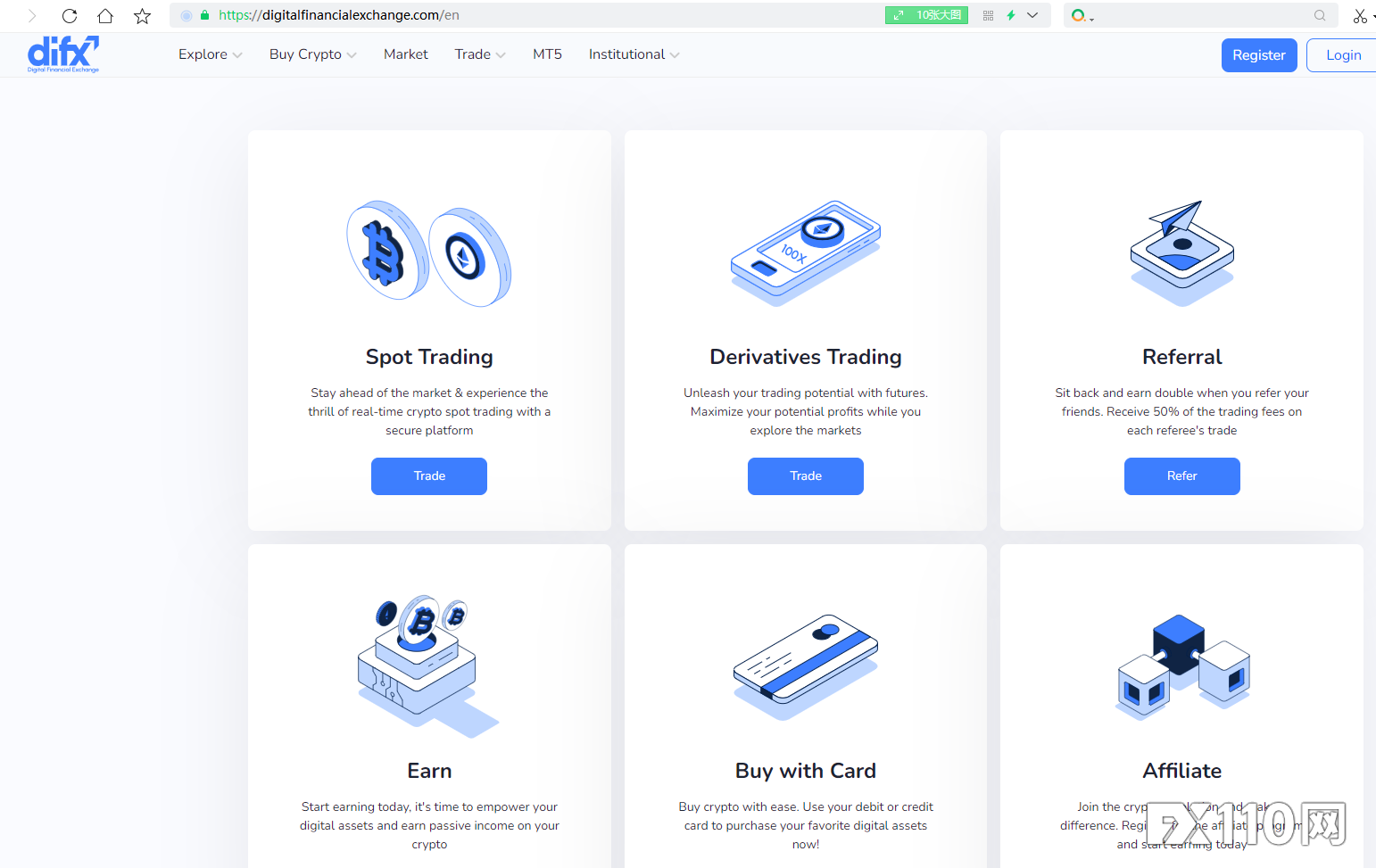
Task: Open the MT5 page
Action: coord(547,54)
